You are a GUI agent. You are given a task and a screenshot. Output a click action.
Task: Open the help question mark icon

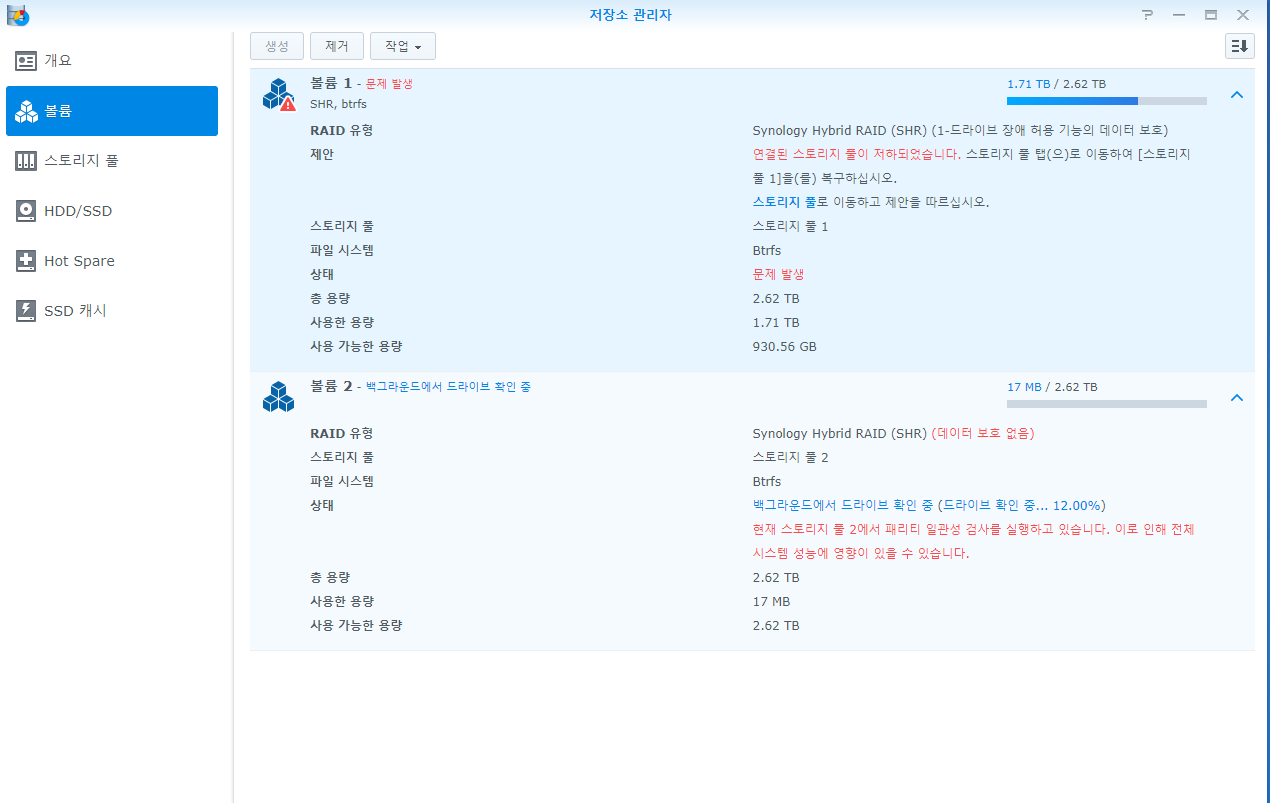[x=1147, y=15]
